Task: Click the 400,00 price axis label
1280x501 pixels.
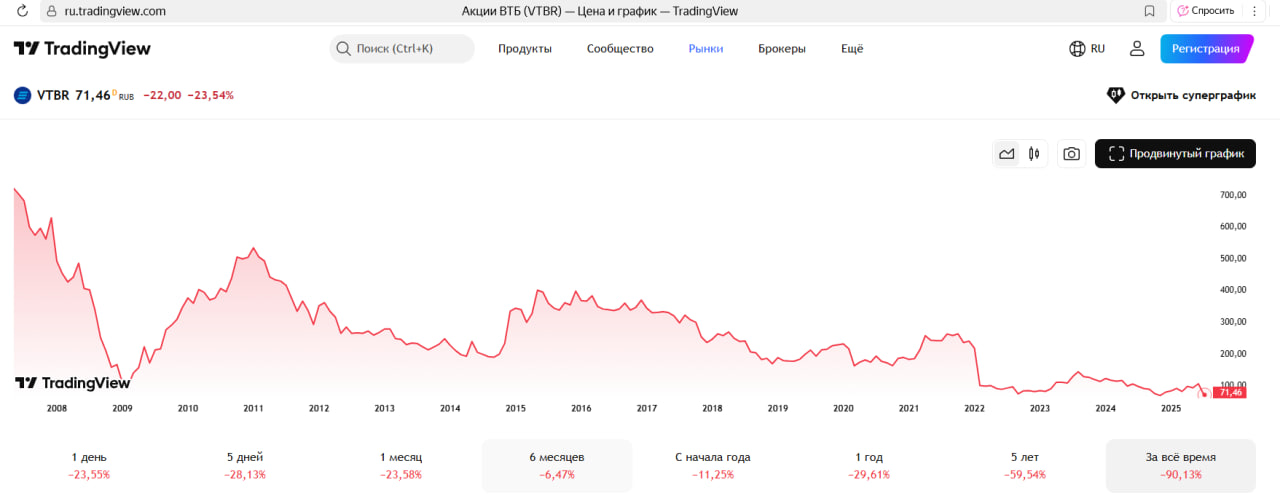Action: coord(1234,290)
